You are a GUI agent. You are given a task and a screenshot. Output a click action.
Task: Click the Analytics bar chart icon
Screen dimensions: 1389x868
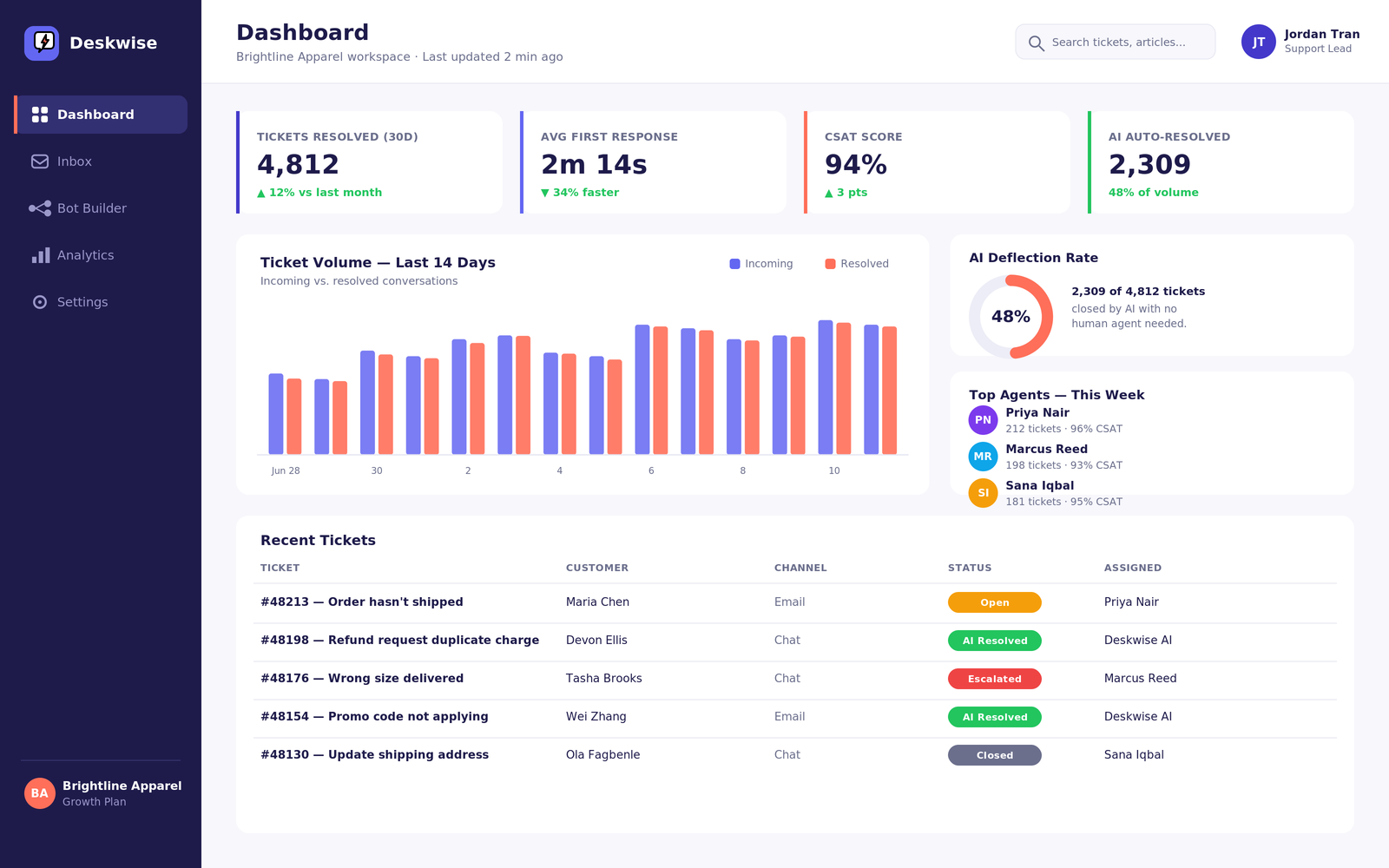pos(40,255)
